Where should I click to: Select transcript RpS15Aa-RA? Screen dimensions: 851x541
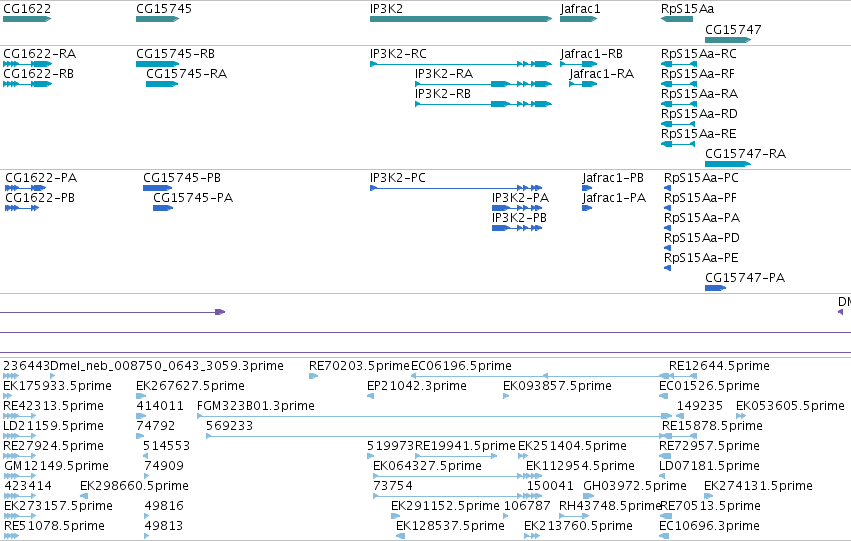point(700,94)
